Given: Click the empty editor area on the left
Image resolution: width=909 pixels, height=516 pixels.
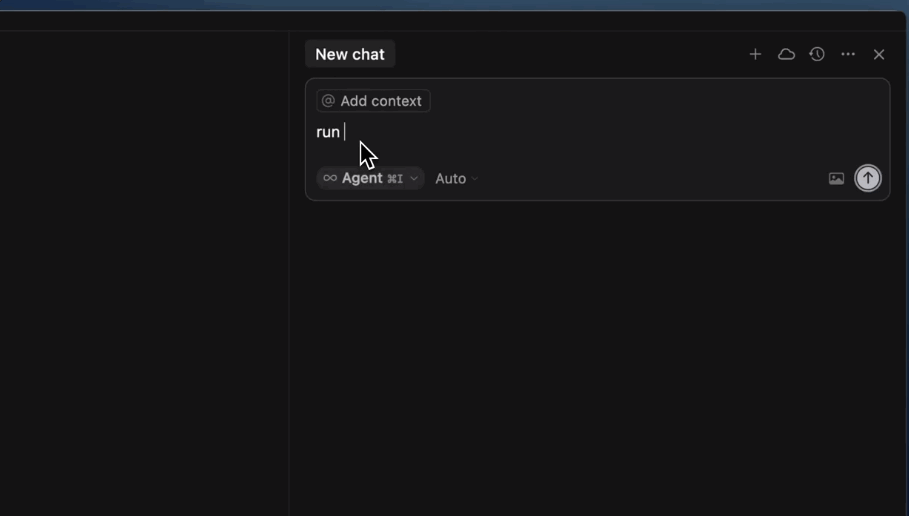Looking at the screenshot, I should click(x=144, y=272).
